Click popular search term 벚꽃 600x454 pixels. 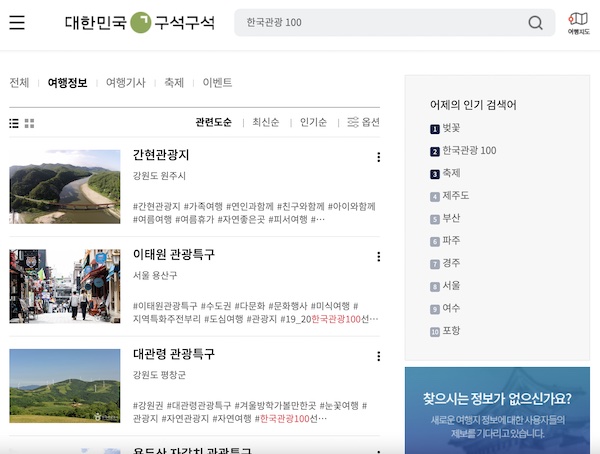pos(451,128)
